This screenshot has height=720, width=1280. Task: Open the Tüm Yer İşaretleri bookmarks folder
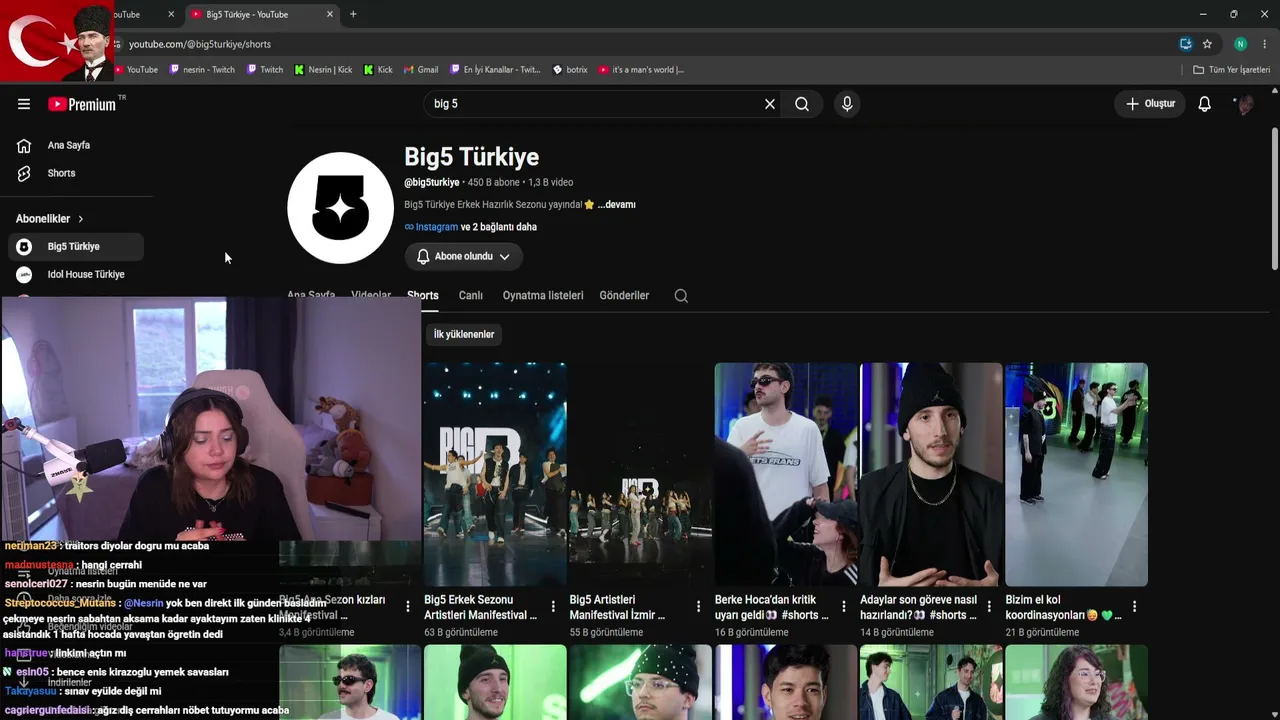click(1231, 70)
